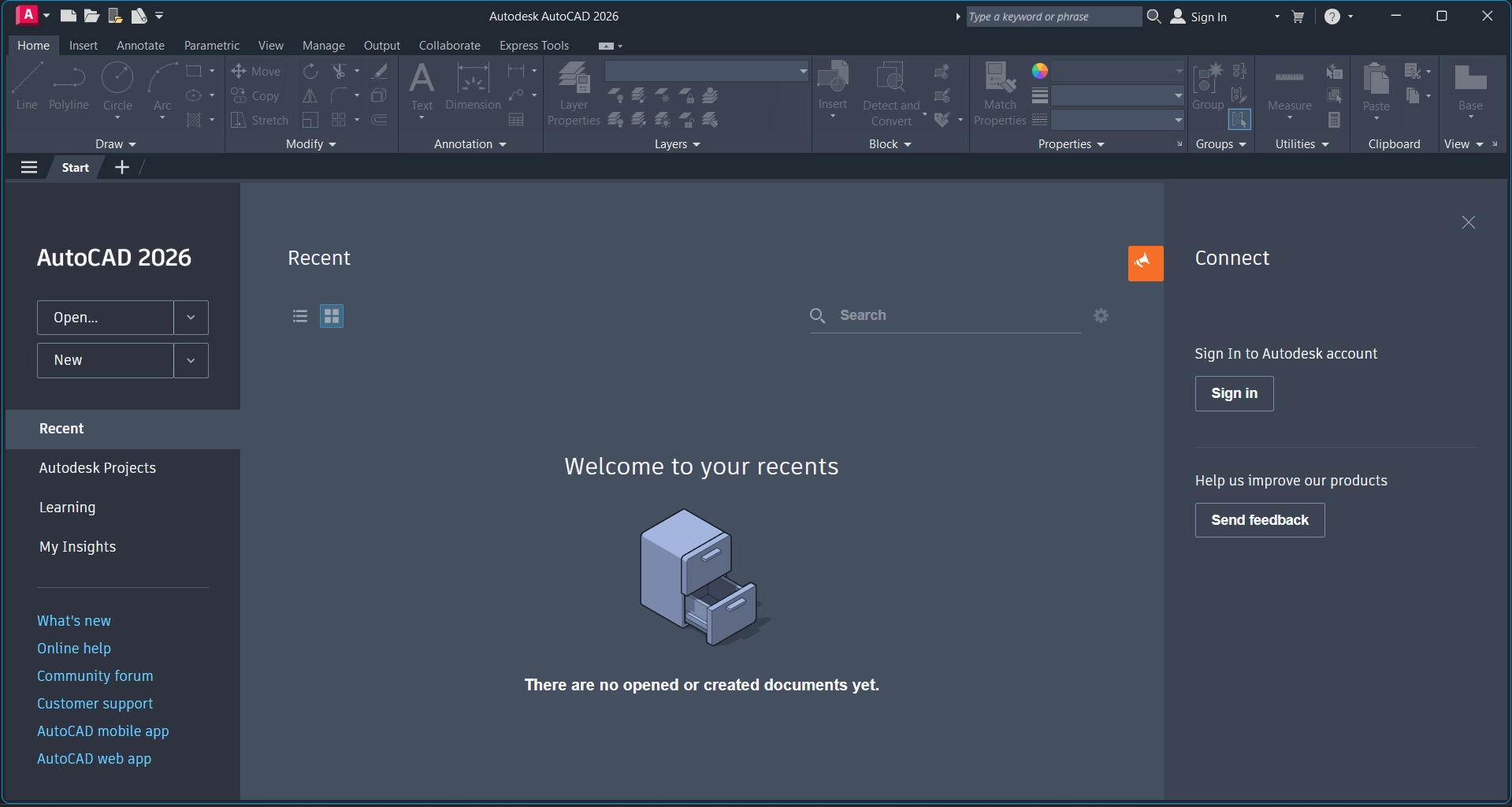This screenshot has width=1512, height=807.
Task: Open the Home ribbon tab
Action: (x=33, y=46)
